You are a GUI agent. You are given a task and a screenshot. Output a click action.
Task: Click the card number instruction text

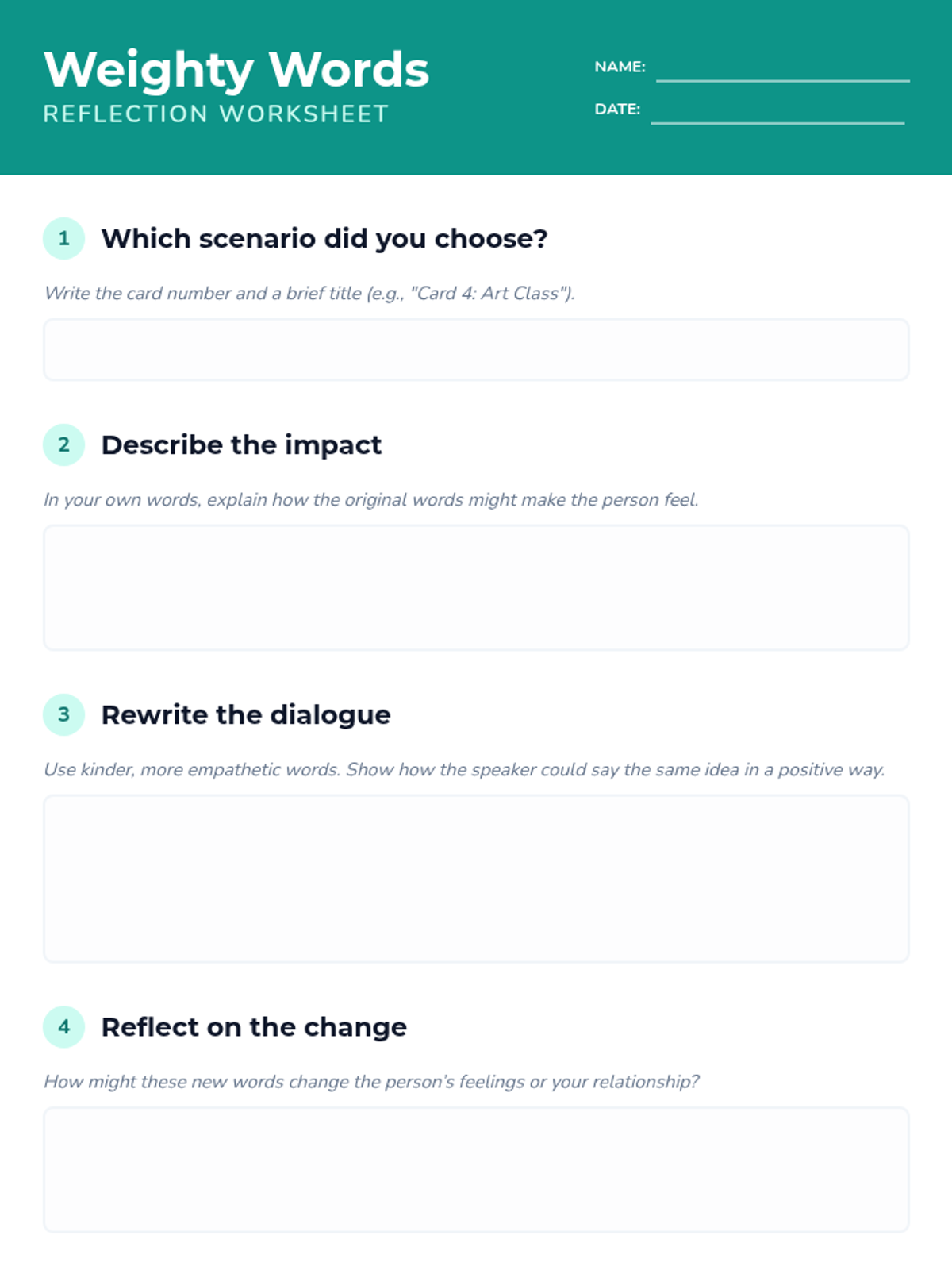[309, 293]
